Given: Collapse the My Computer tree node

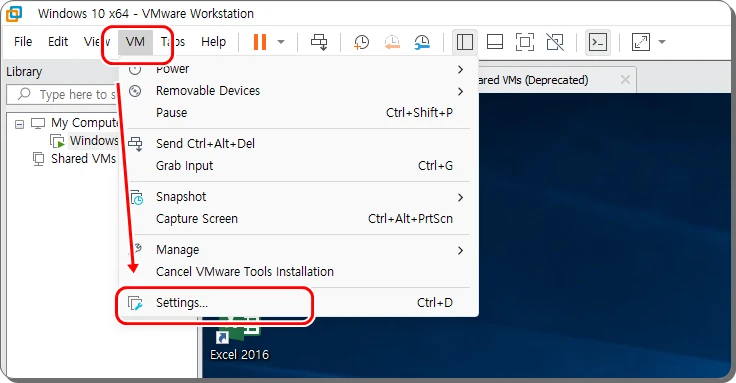Looking at the screenshot, I should coord(19,124).
